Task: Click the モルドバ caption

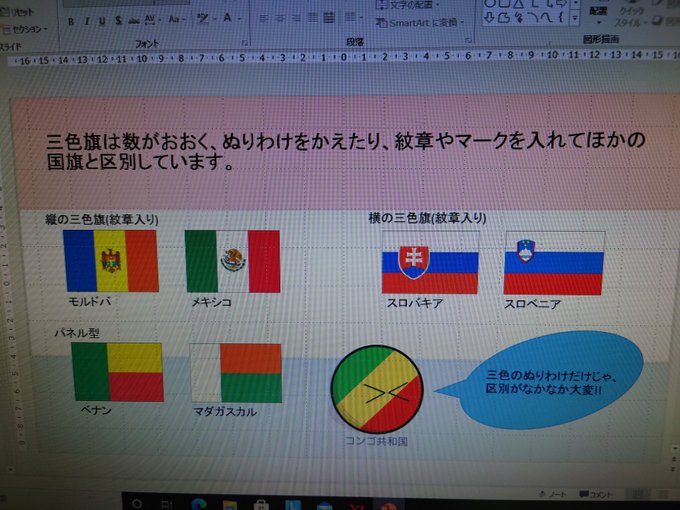Action: (90, 301)
